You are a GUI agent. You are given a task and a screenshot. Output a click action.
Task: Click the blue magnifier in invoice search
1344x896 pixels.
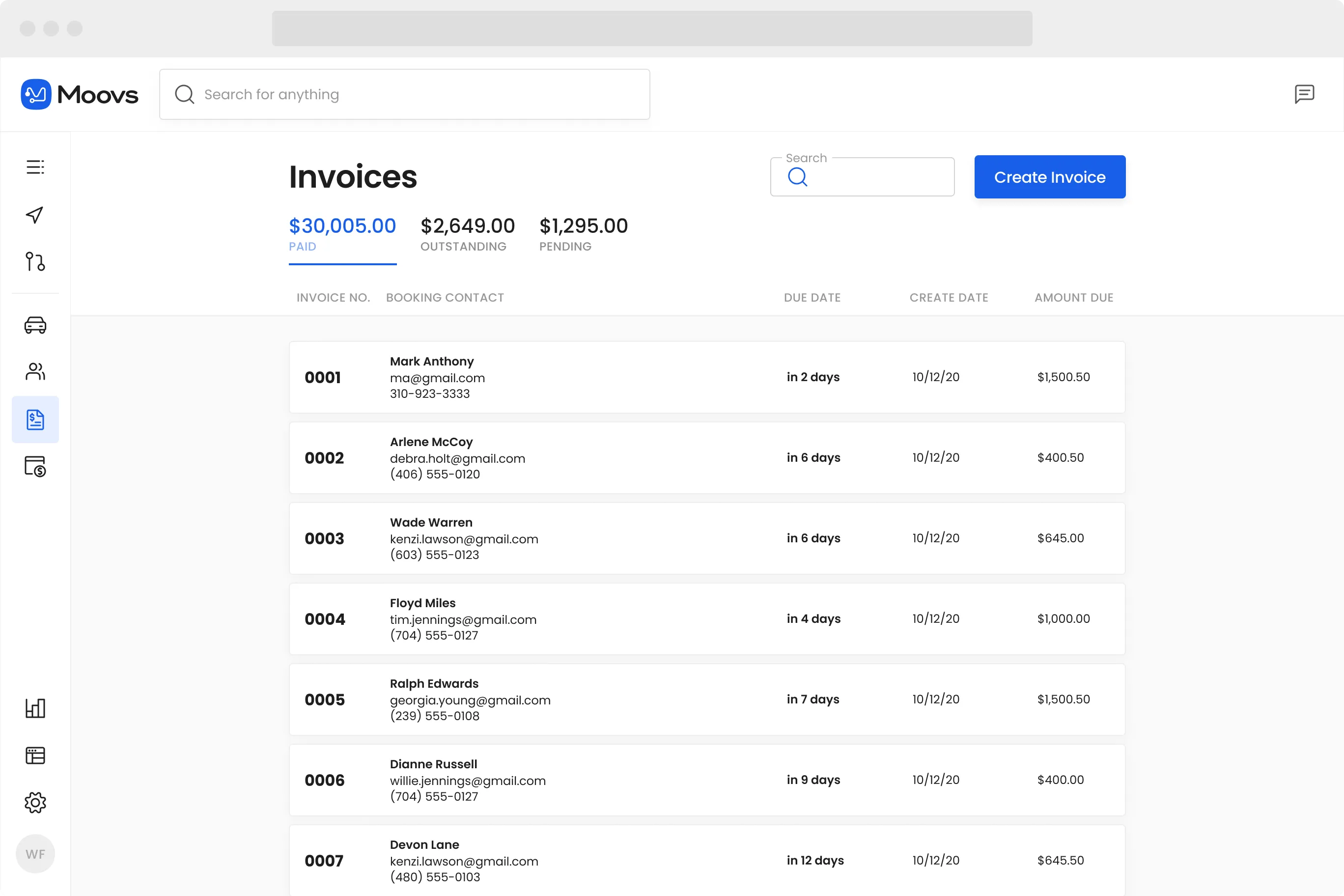(798, 177)
